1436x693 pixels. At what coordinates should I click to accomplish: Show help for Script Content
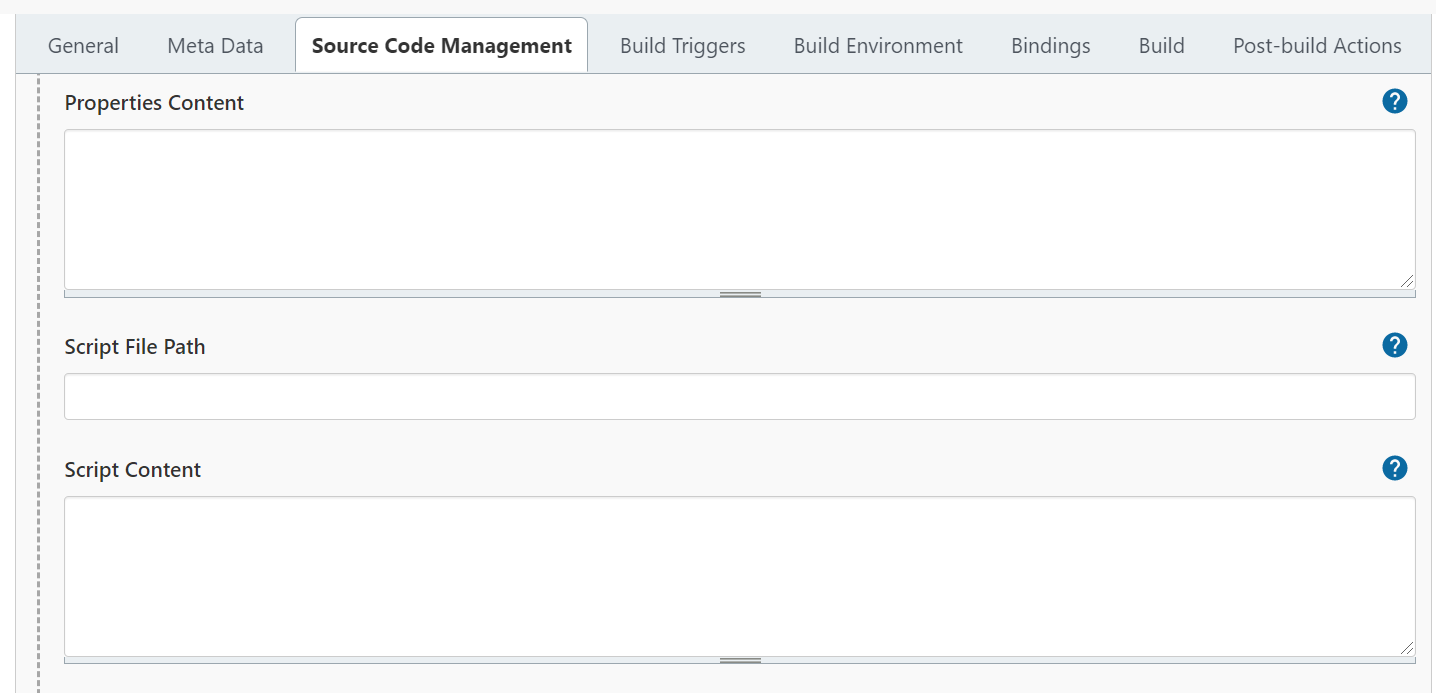click(1394, 468)
